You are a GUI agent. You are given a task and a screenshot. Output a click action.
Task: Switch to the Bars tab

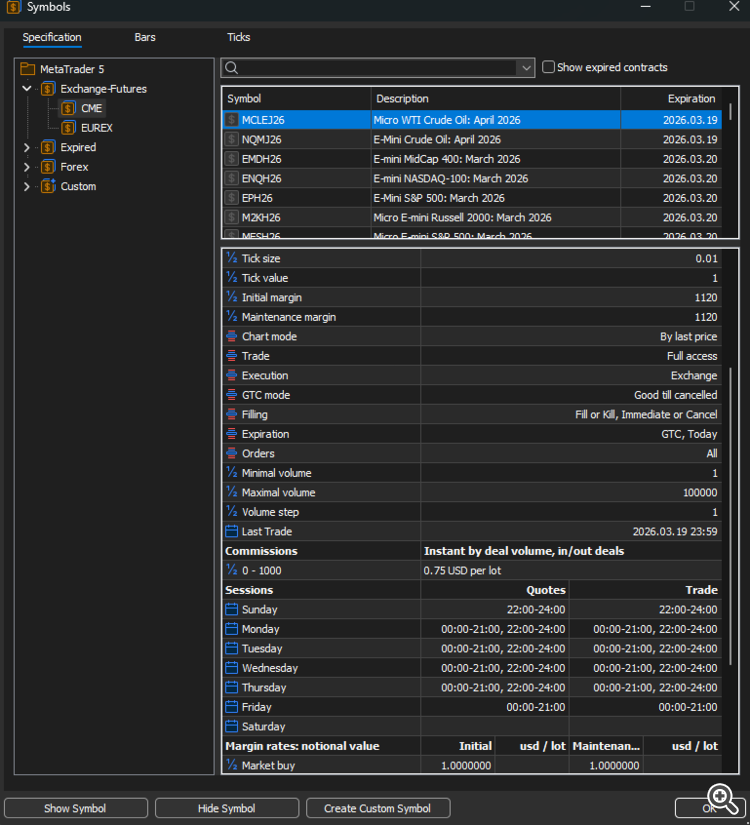pyautogui.click(x=145, y=38)
